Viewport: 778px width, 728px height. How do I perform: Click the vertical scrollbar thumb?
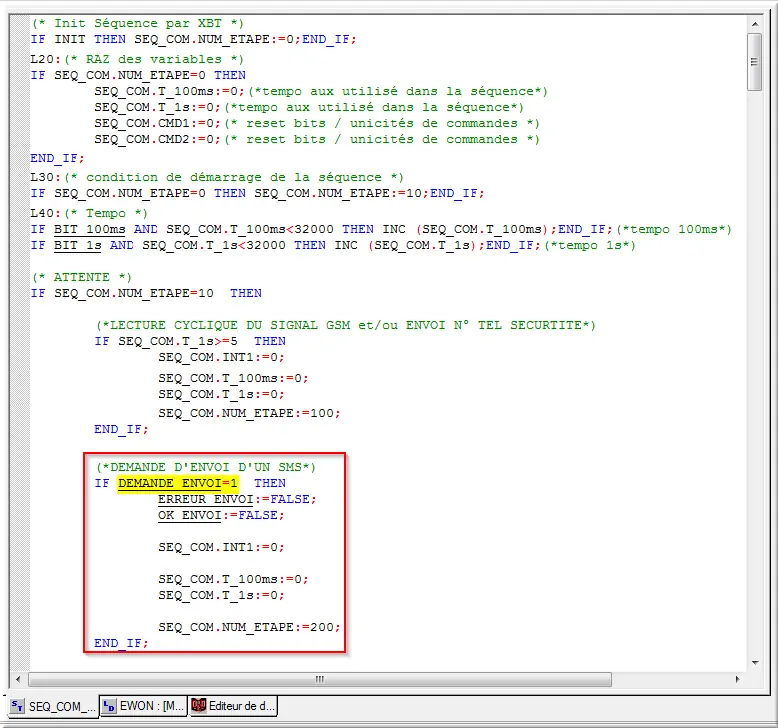pos(755,62)
